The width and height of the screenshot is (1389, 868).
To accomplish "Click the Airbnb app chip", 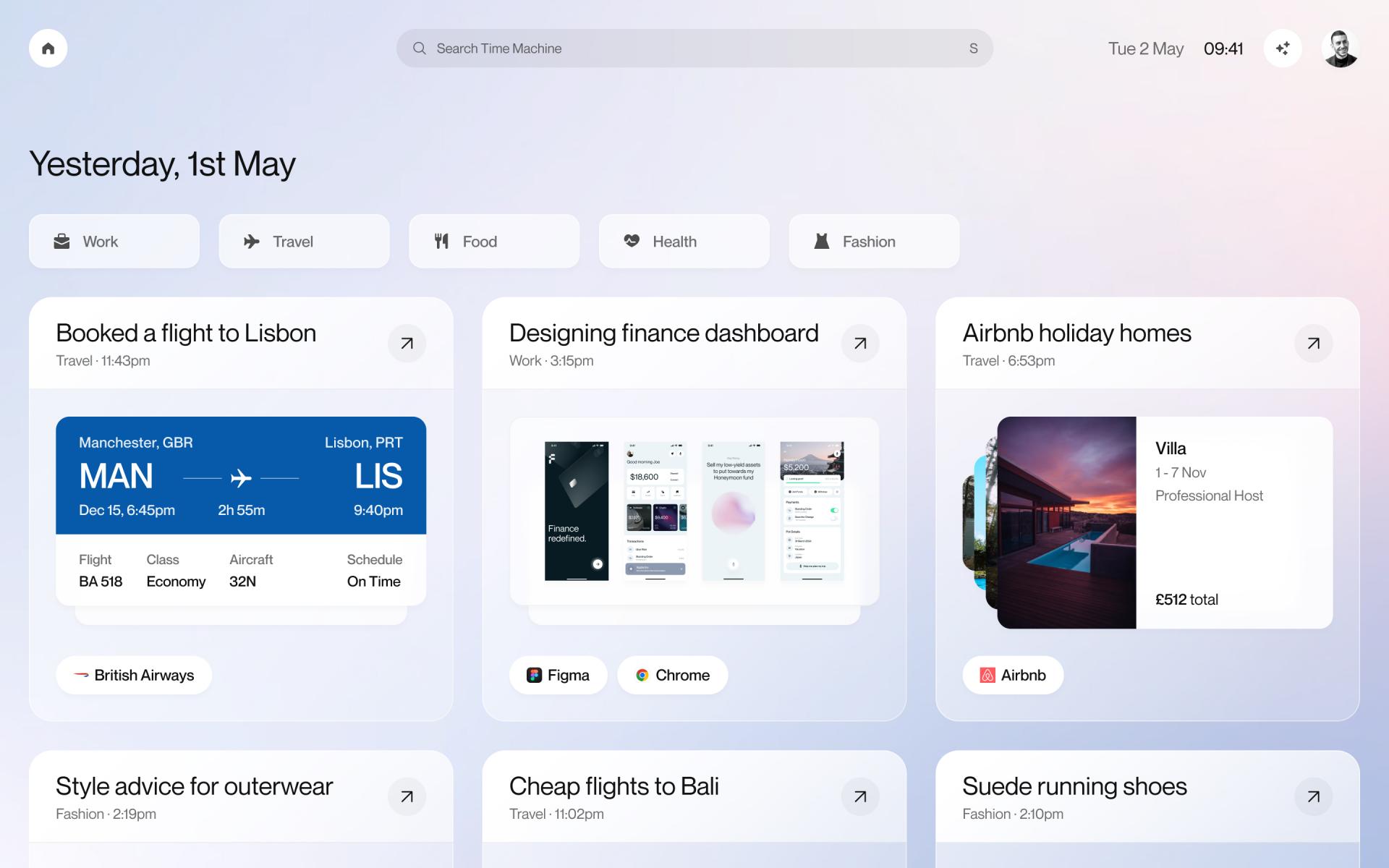I will pyautogui.click(x=1012, y=675).
